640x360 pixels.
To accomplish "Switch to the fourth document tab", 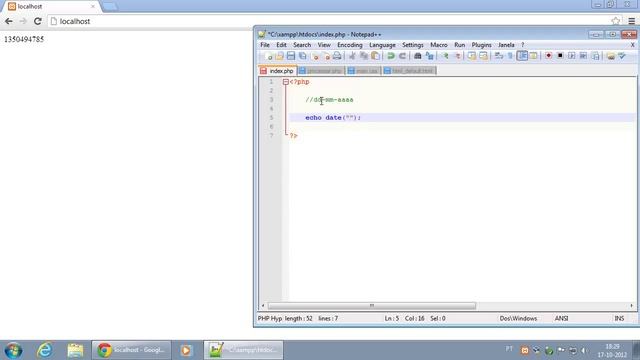I will point(409,71).
